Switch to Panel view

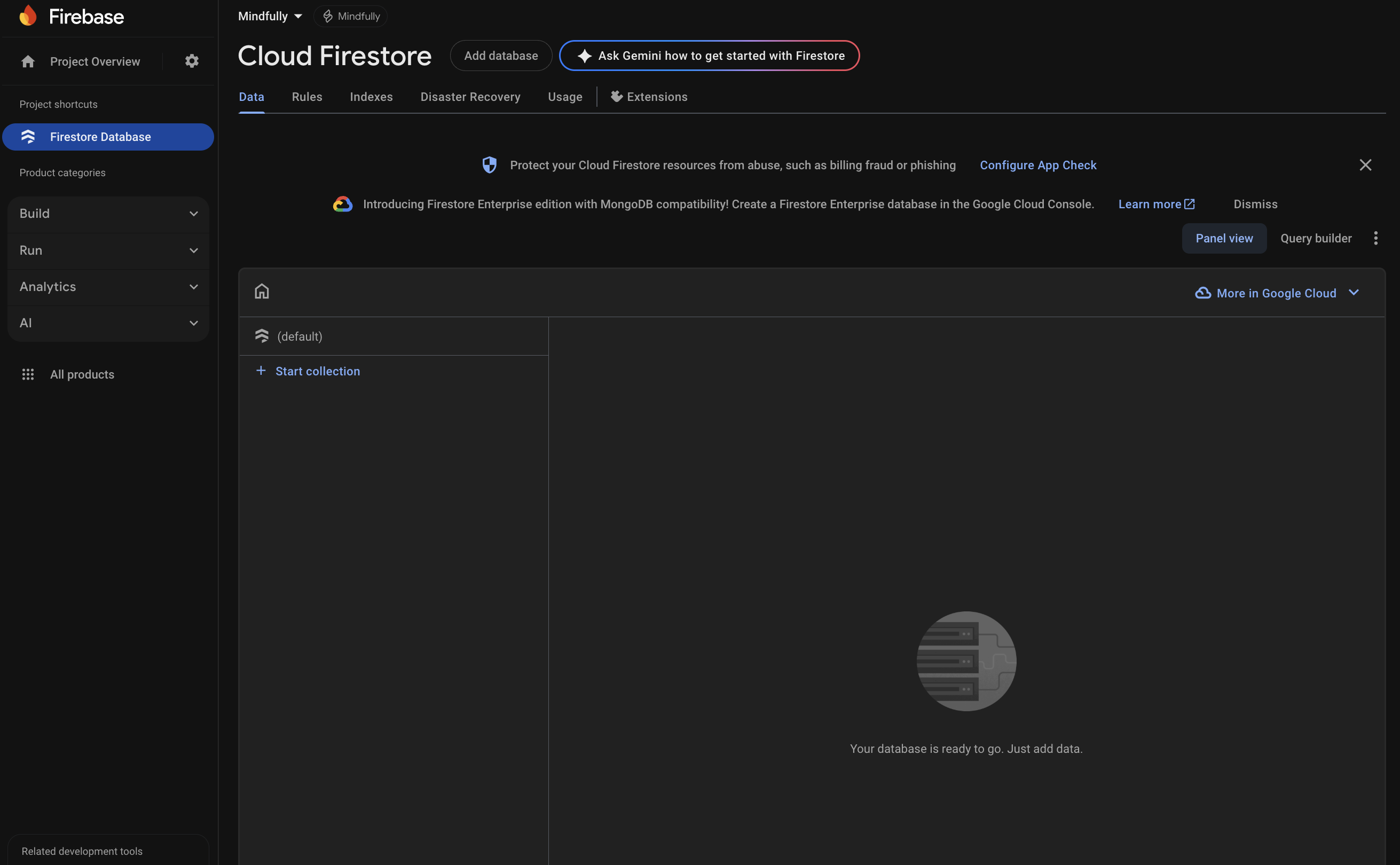(x=1223, y=238)
